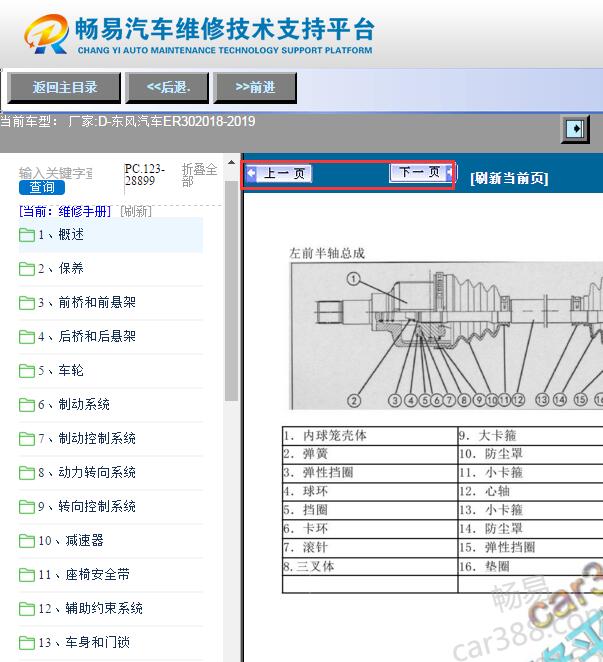
Task: Click the 当前：维修手册 link
Action: (x=65, y=211)
